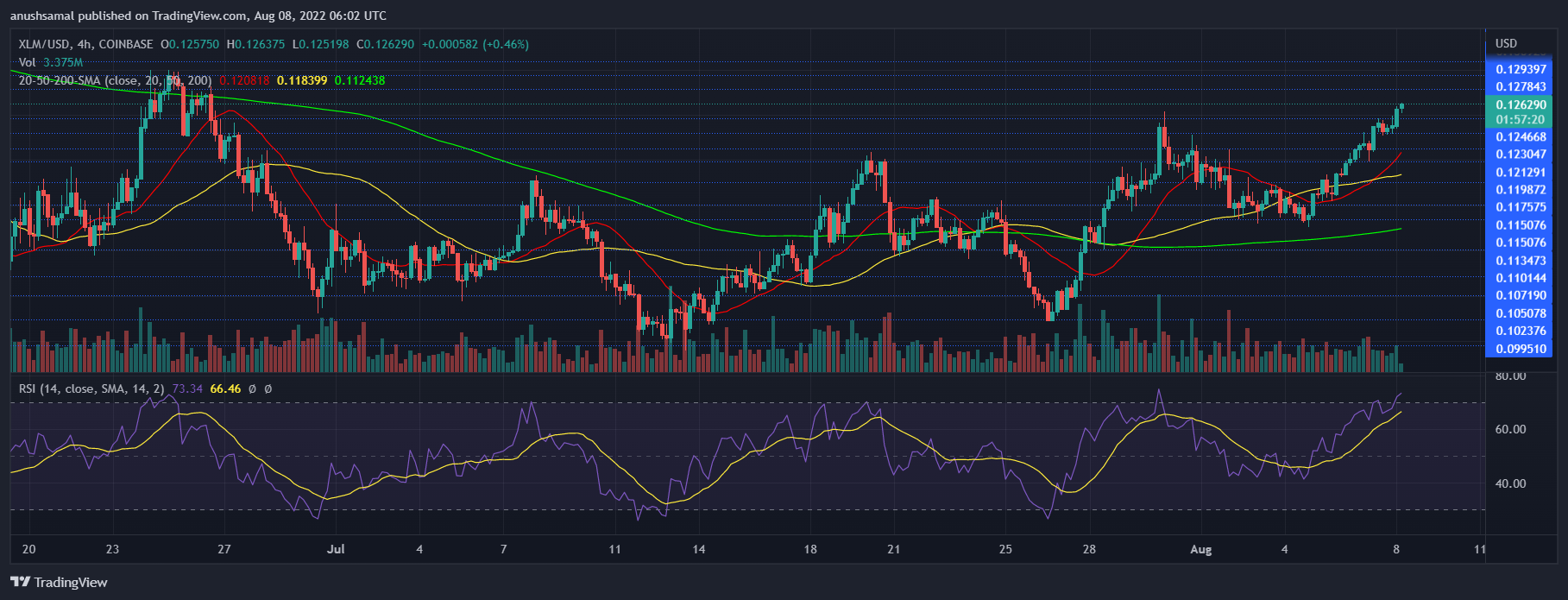Viewport: 1568px width, 600px height.
Task: Click the 0.102376 price level label
Action: tap(1521, 331)
